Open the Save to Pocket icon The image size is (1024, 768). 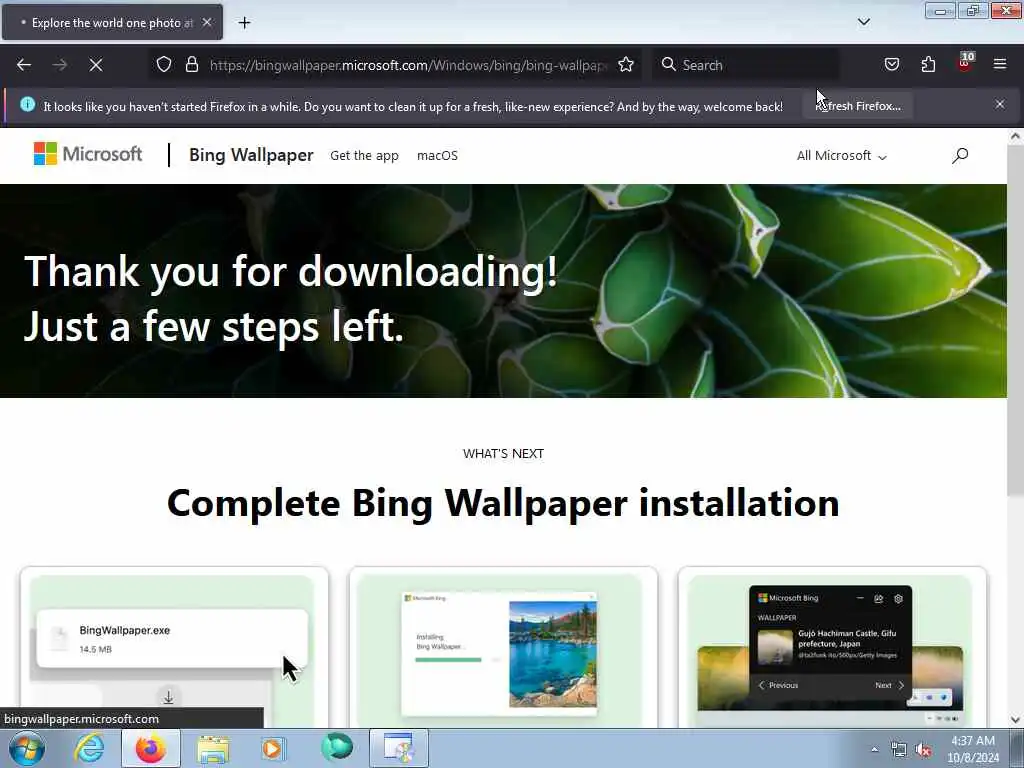click(891, 65)
